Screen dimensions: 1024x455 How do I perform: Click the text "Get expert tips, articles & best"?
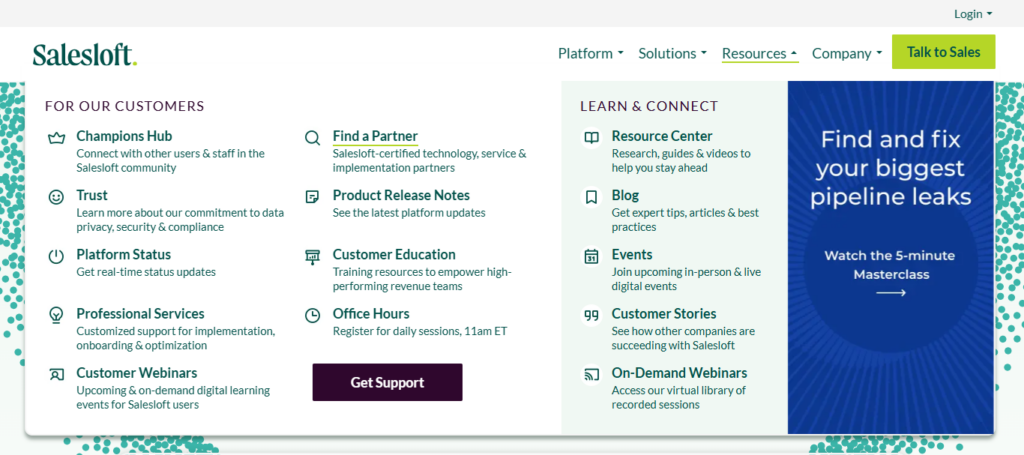coord(685,213)
